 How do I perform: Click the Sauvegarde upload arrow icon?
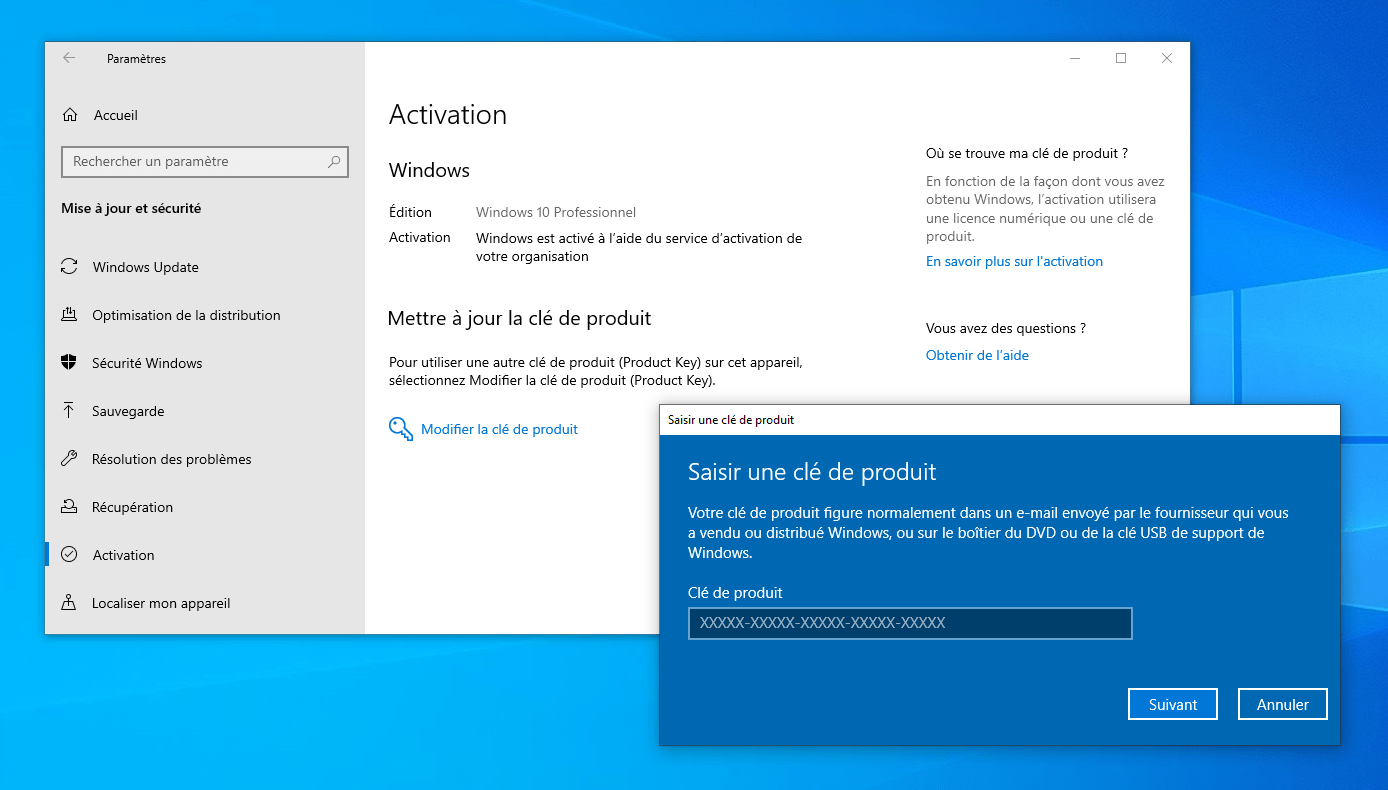pos(69,411)
